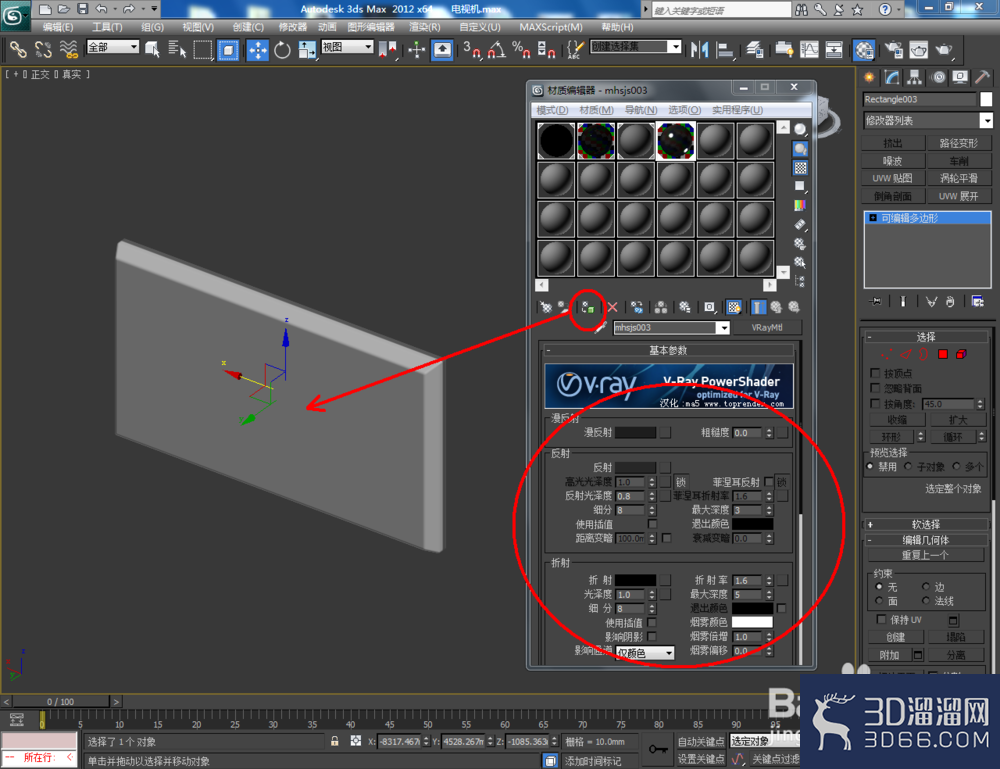Open Material Editor from main toolbar
This screenshot has height=769, width=1000.
pyautogui.click(x=864, y=50)
